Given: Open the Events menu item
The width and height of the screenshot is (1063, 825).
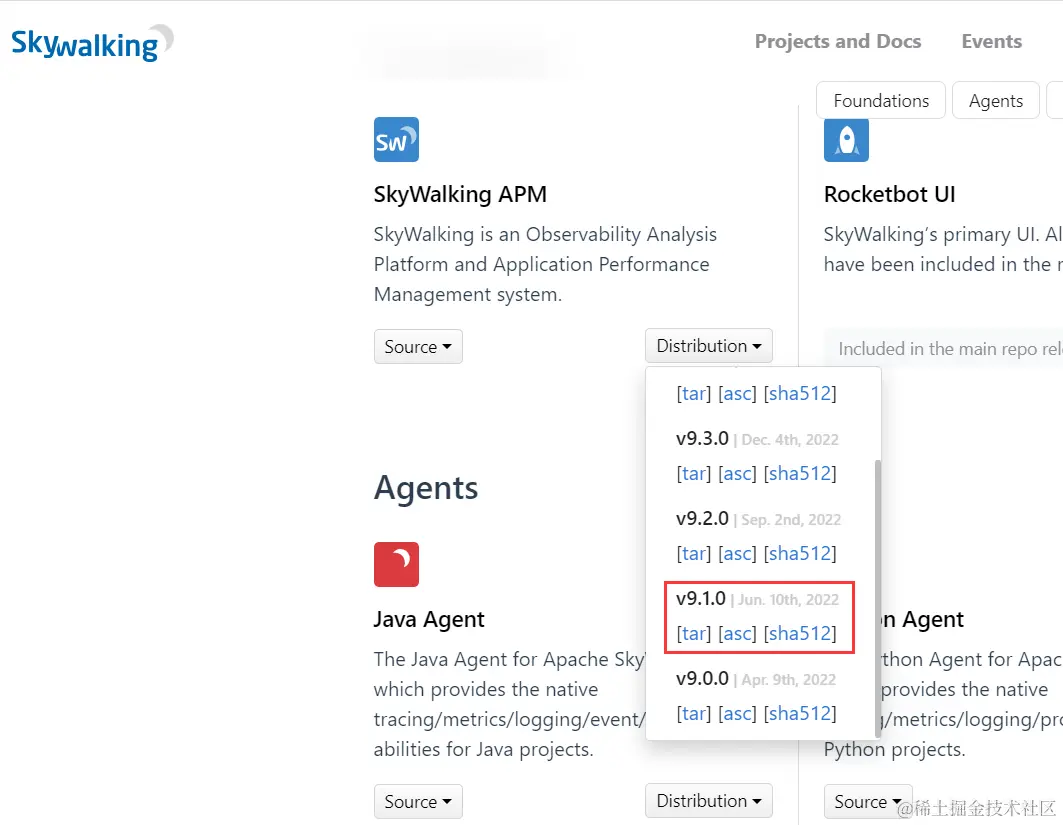Looking at the screenshot, I should pos(991,41).
